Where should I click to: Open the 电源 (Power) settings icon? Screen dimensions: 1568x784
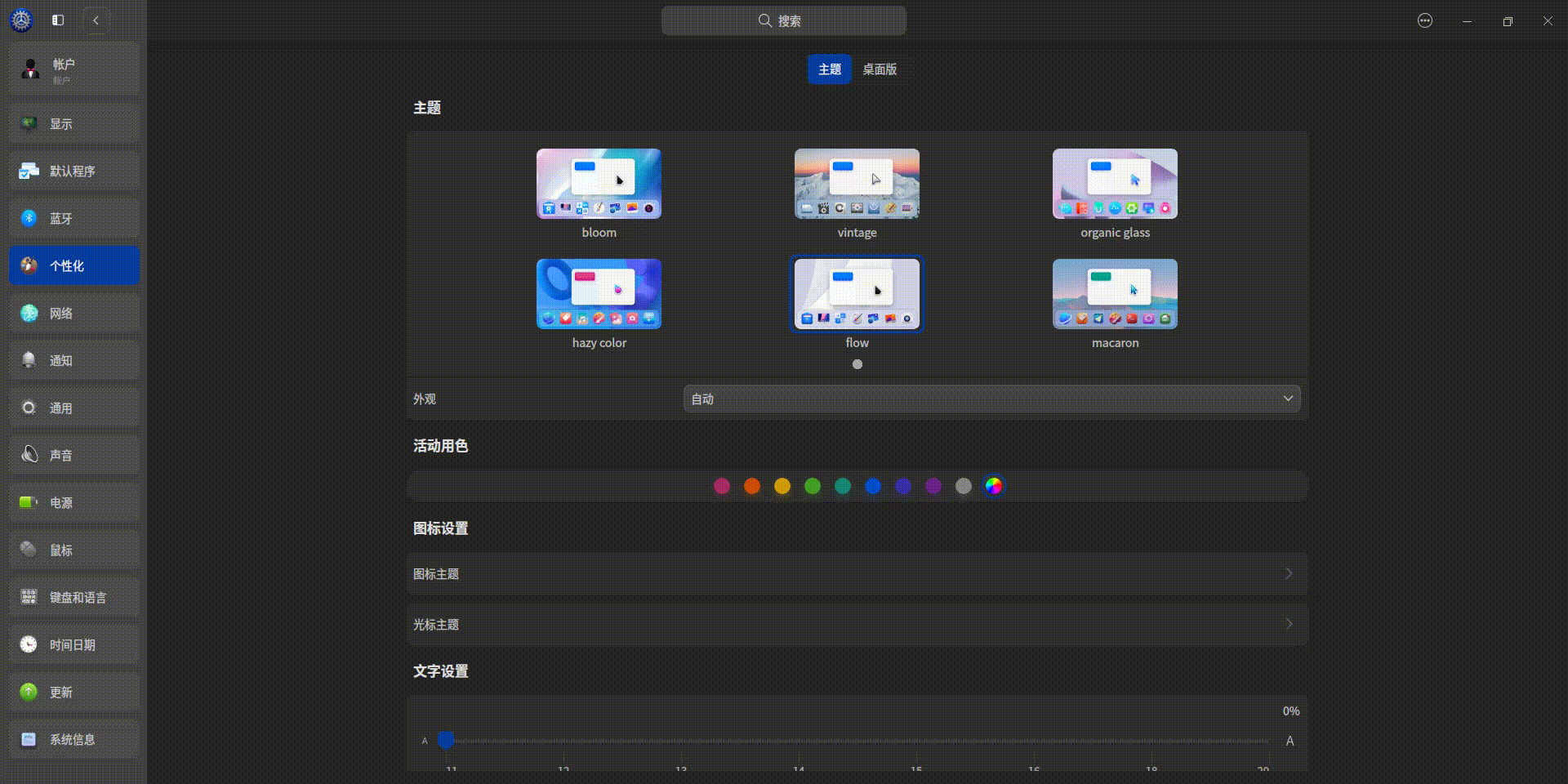click(x=29, y=502)
